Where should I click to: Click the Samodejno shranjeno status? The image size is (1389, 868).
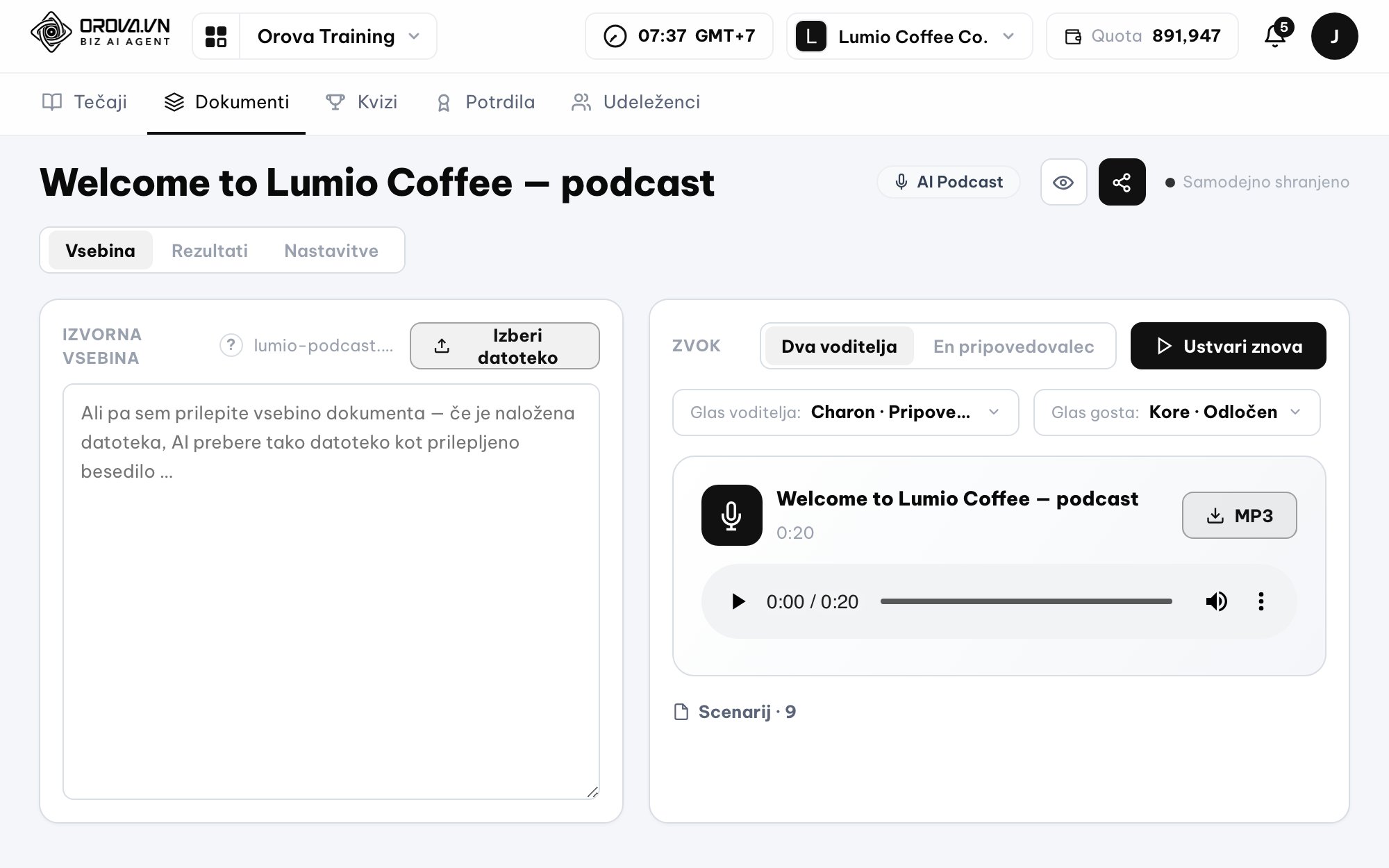click(1257, 182)
